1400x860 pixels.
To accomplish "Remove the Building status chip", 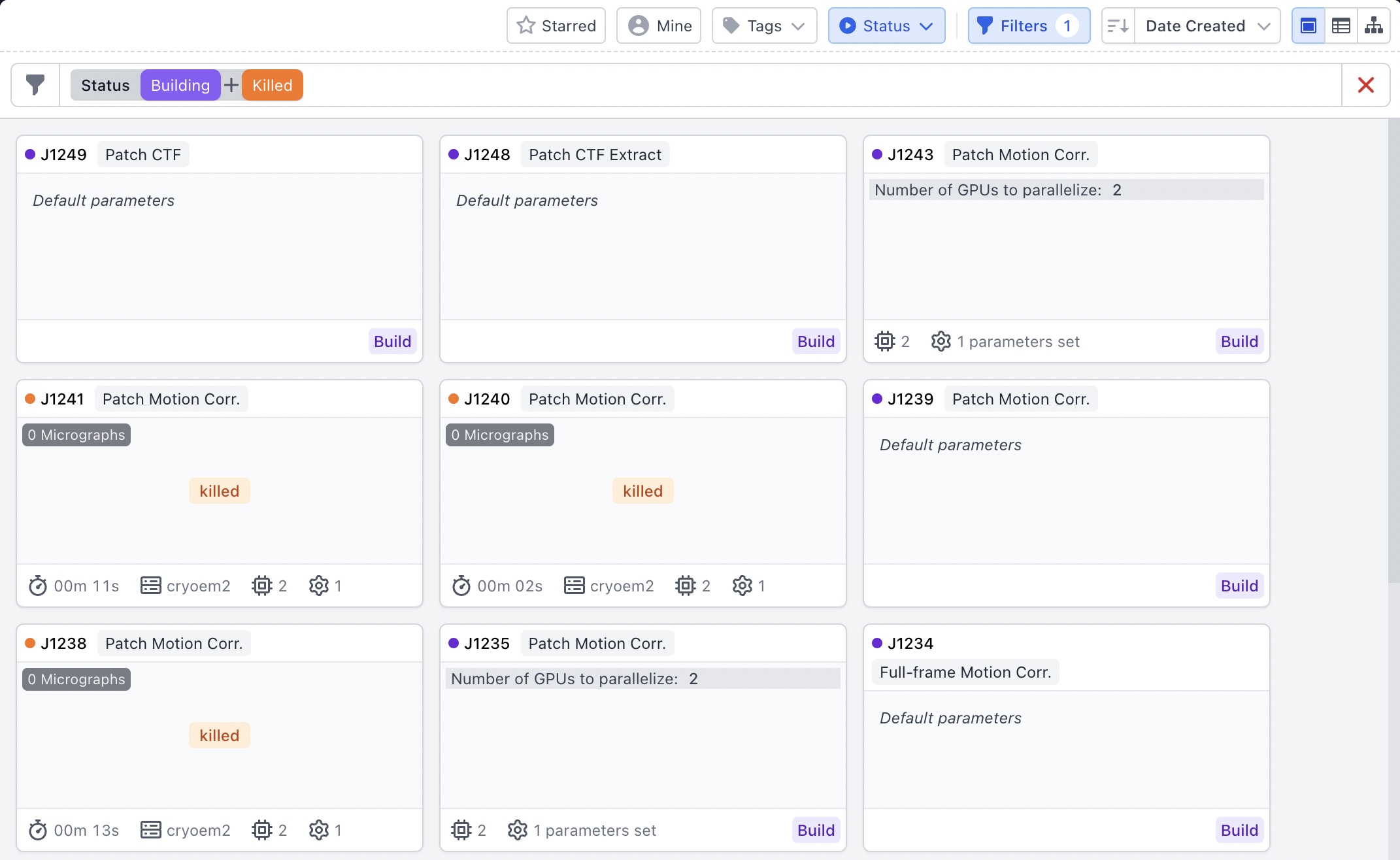I will coord(180,85).
